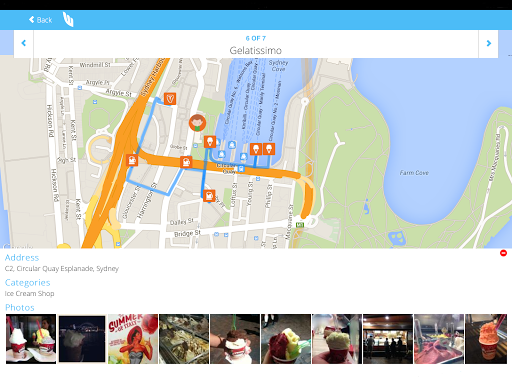This screenshot has width=512, height=384.
Task: Open the first ice cream cups photo
Action: 31,339
